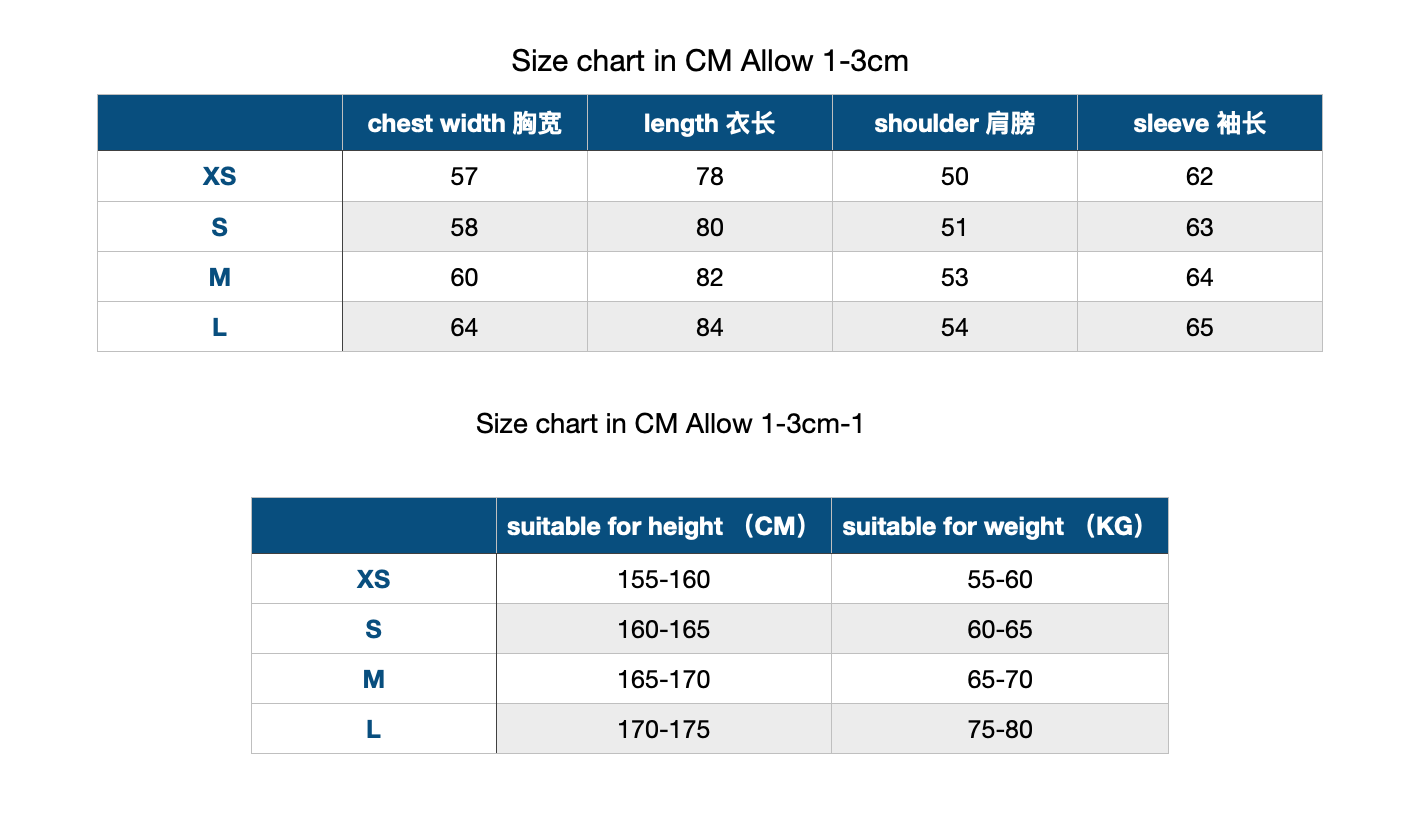The height and width of the screenshot is (826, 1420).
Task: Select height range 155-160 cell
Action: (664, 579)
